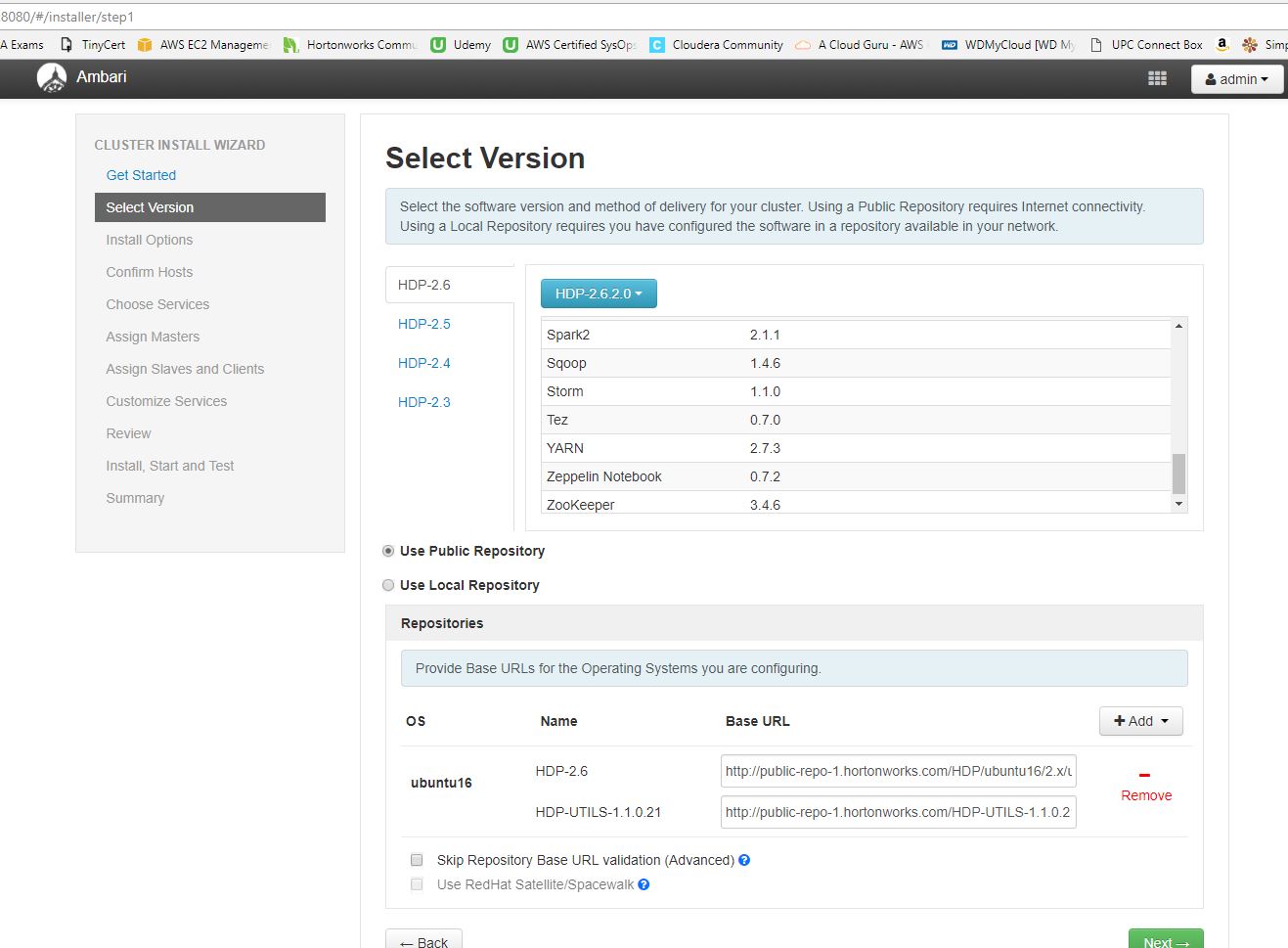Image resolution: width=1288 pixels, height=948 pixels.
Task: Click the help icon next to Skip Repository validation
Action: tap(745, 860)
